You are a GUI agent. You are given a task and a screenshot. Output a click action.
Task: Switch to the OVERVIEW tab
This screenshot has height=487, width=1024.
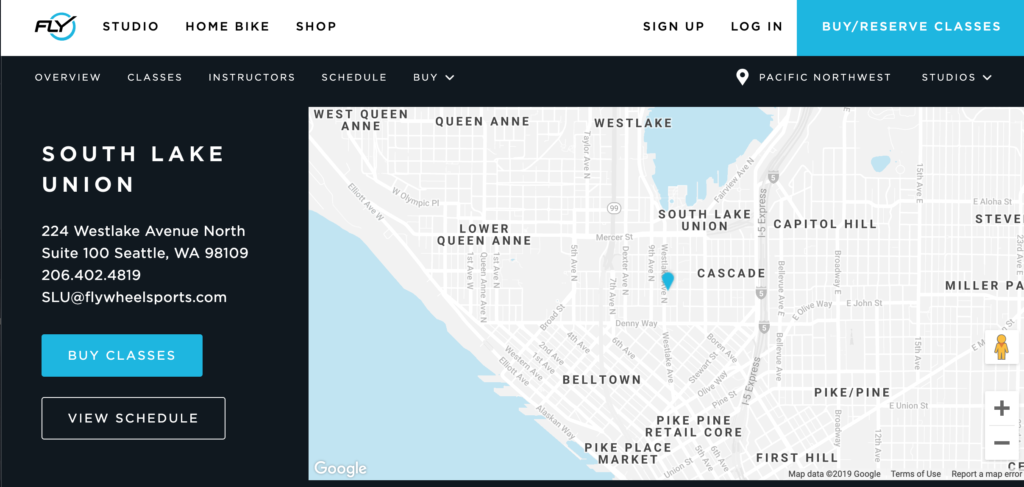click(68, 78)
